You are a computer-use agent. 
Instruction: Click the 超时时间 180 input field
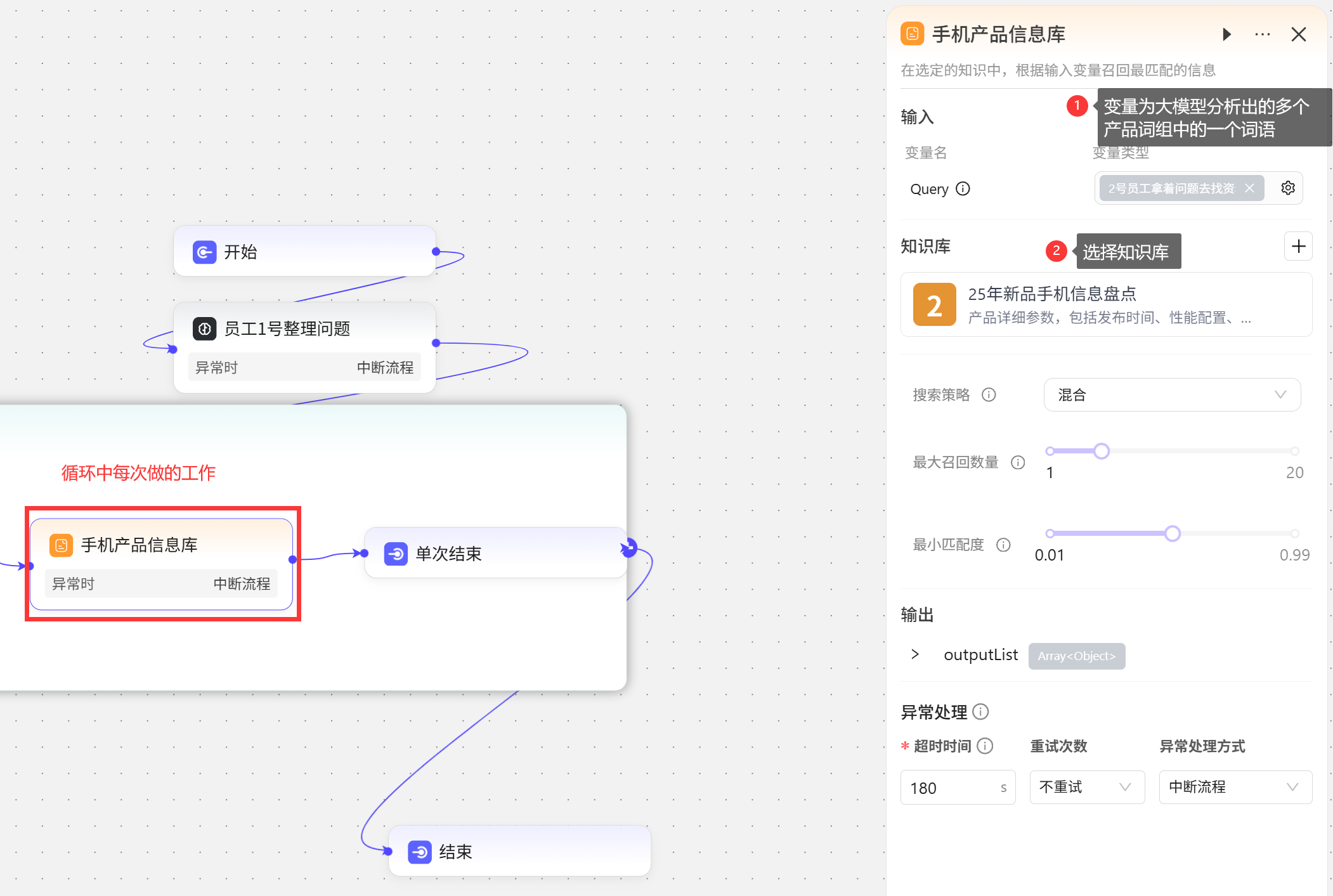coord(951,788)
